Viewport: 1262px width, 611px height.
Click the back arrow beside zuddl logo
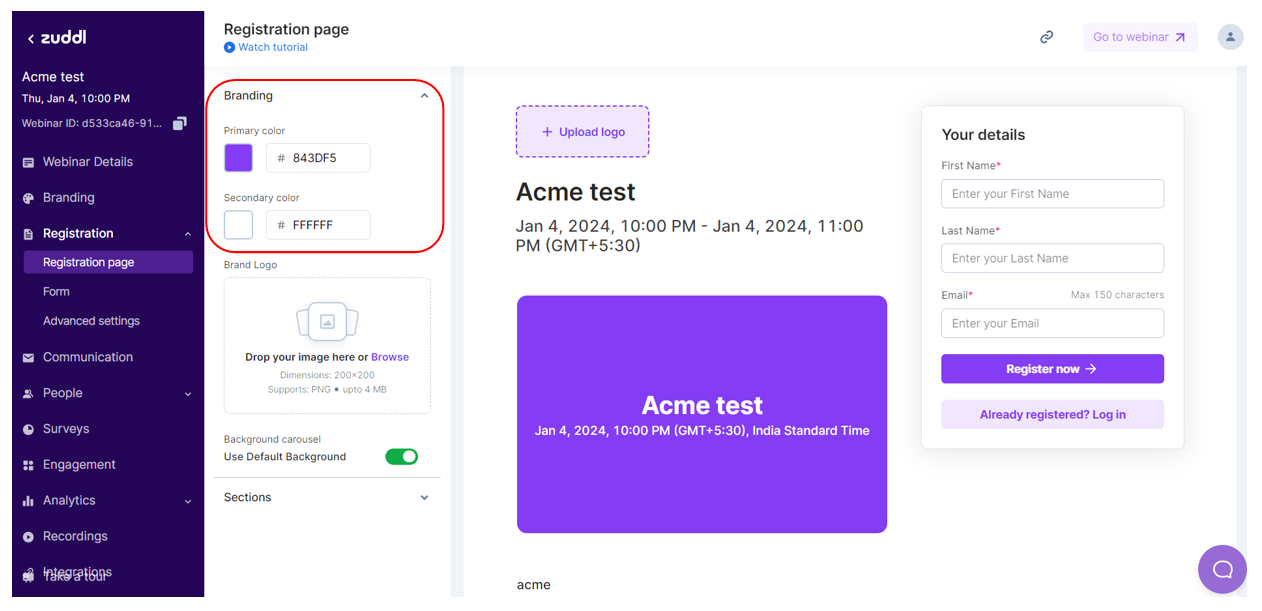[31, 39]
